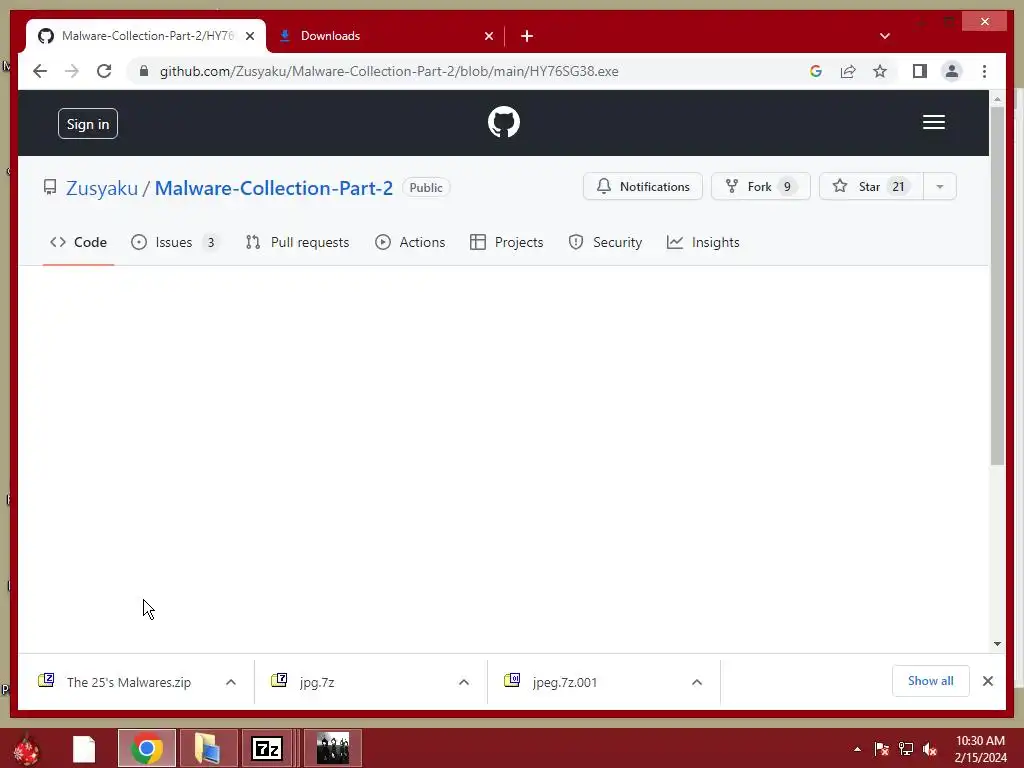This screenshot has height=768, width=1024.
Task: Expand the tab search chevron
Action: 885,36
